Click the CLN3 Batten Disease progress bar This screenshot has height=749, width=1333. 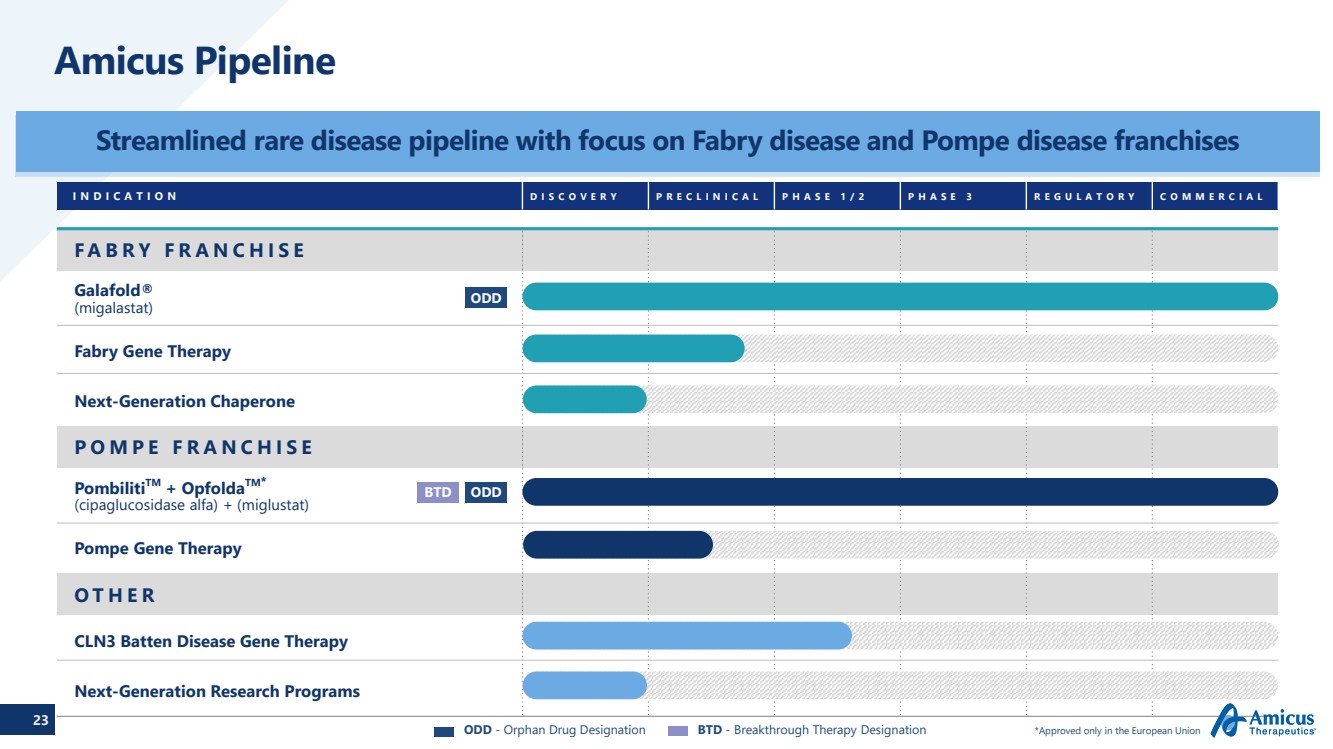pyautogui.click(x=687, y=636)
